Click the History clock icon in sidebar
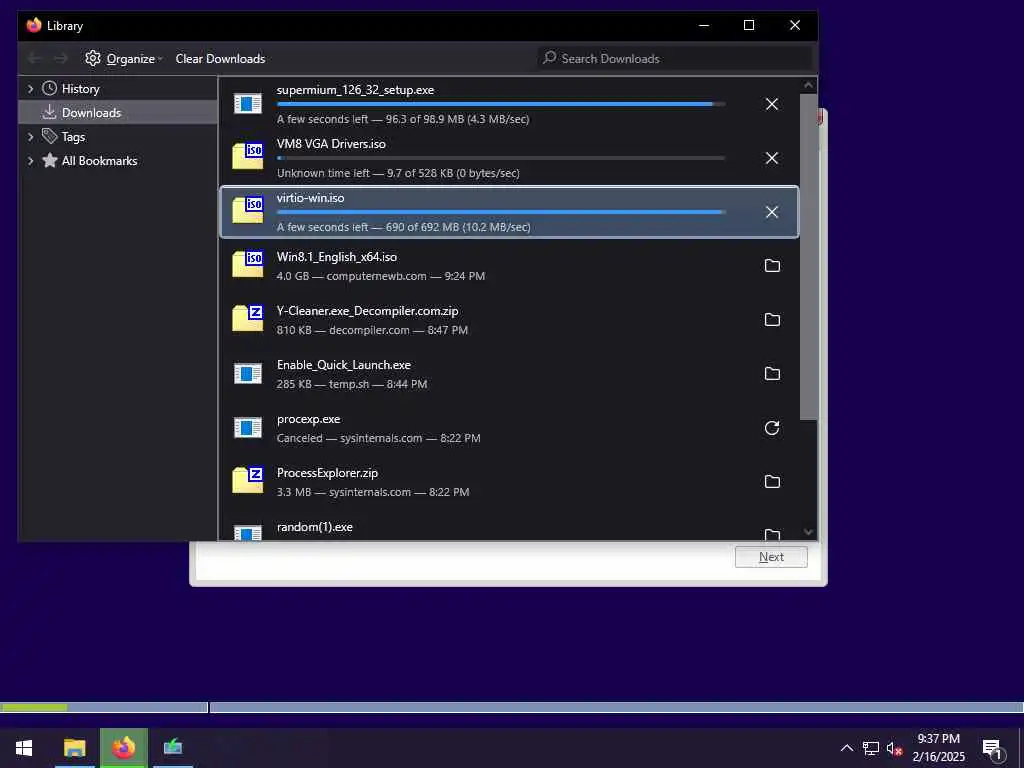 coord(50,88)
